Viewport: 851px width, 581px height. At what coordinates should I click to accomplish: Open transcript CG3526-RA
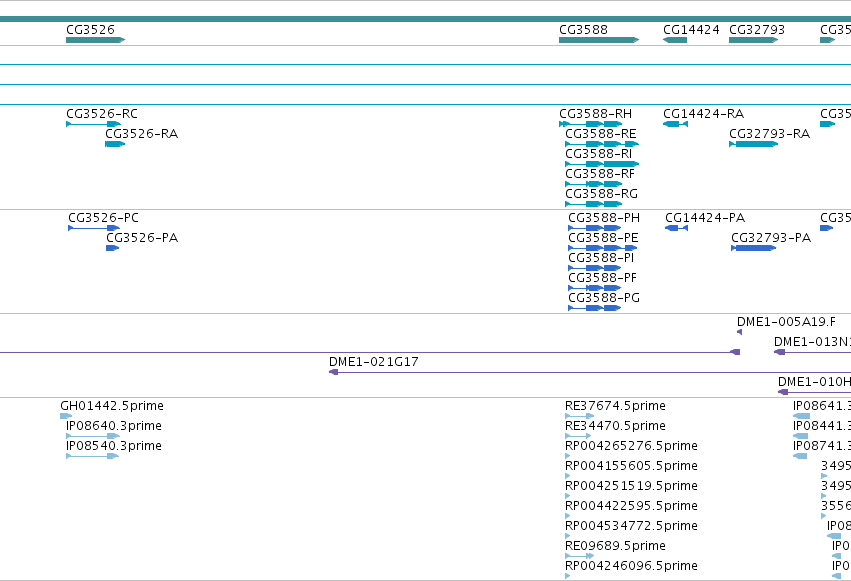coord(142,134)
